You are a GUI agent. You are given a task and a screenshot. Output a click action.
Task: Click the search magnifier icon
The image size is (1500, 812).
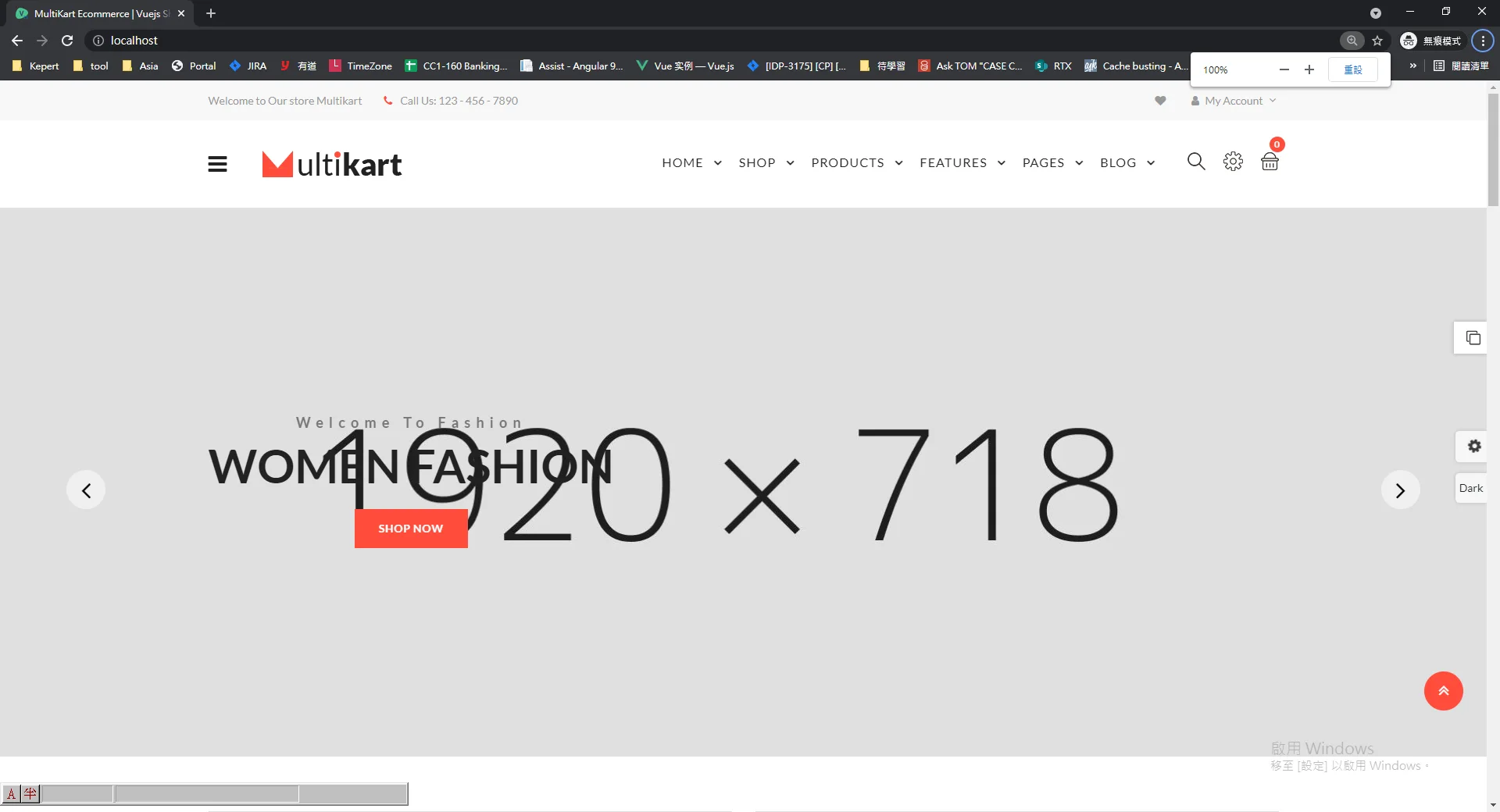[1195, 162]
